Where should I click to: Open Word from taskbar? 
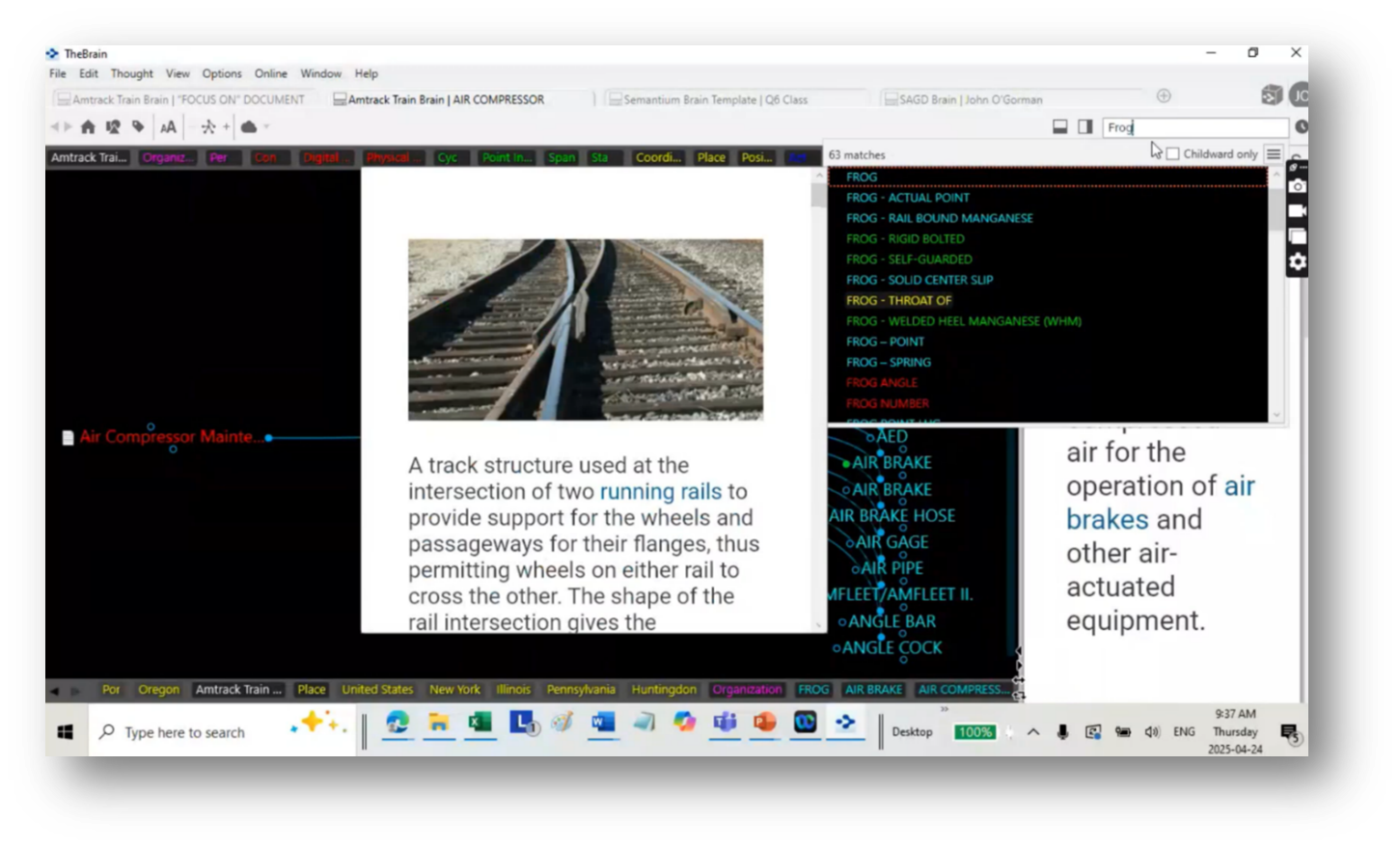tap(603, 723)
